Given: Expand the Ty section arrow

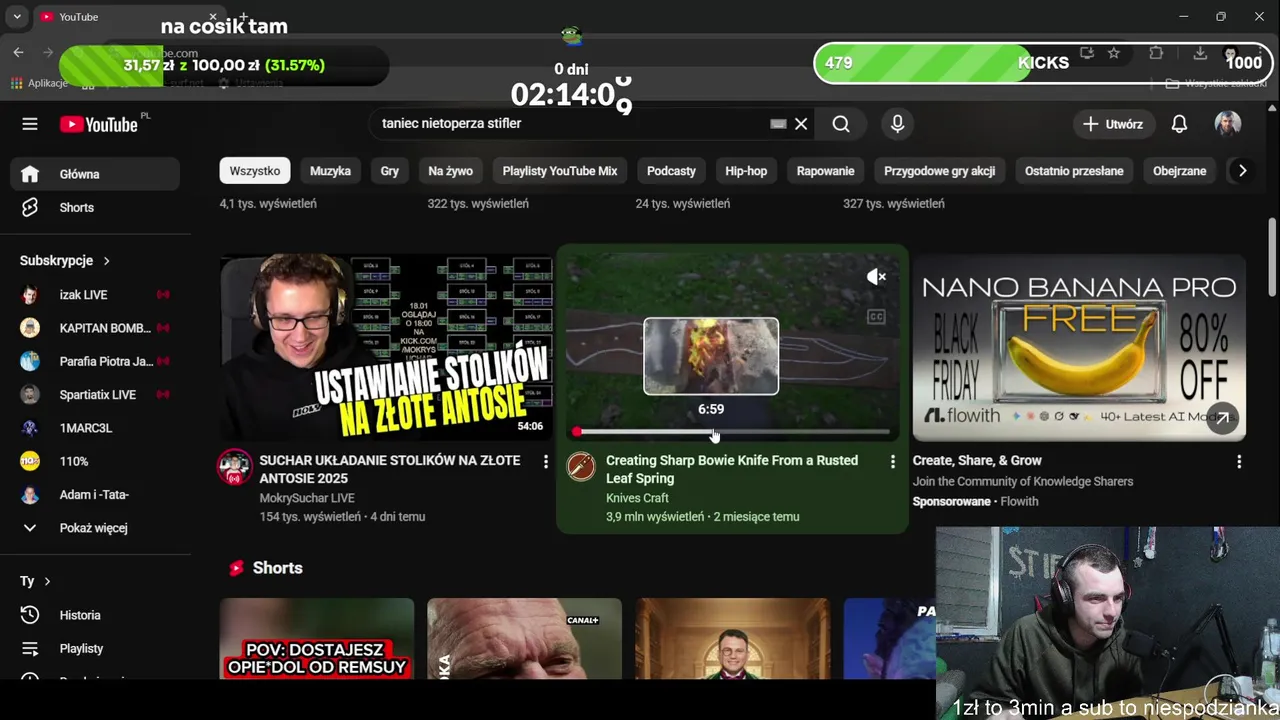Looking at the screenshot, I should (47, 581).
